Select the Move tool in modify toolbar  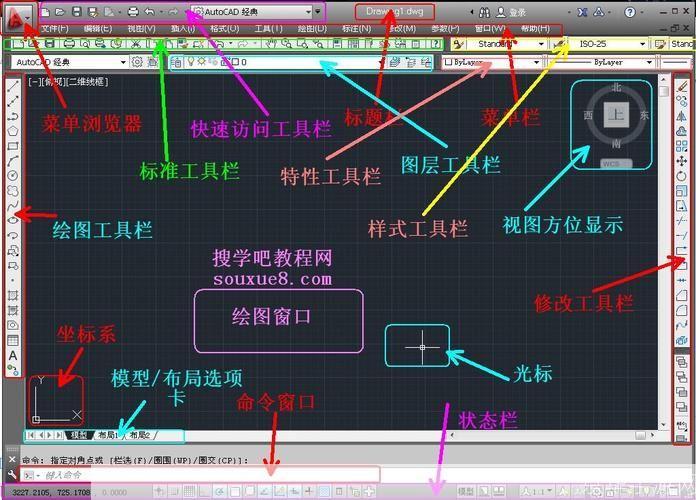pyautogui.click(x=681, y=161)
